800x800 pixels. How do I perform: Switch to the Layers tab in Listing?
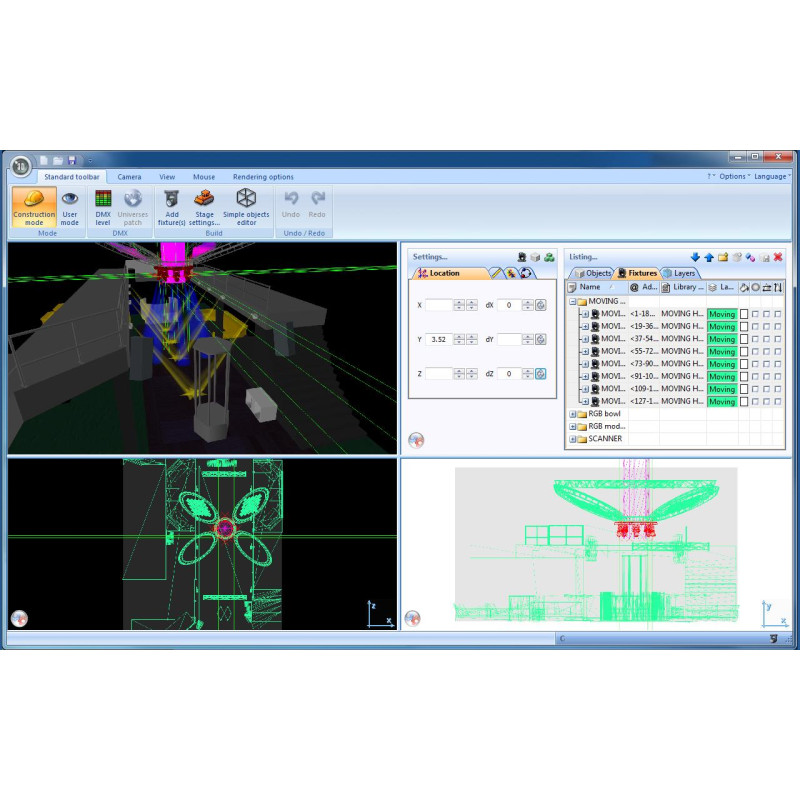coord(680,273)
